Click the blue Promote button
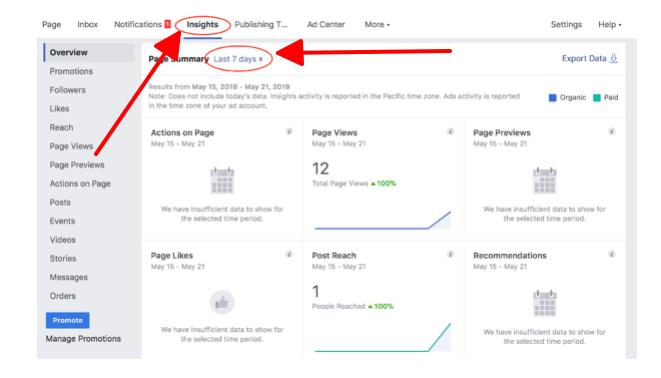 pos(67,320)
